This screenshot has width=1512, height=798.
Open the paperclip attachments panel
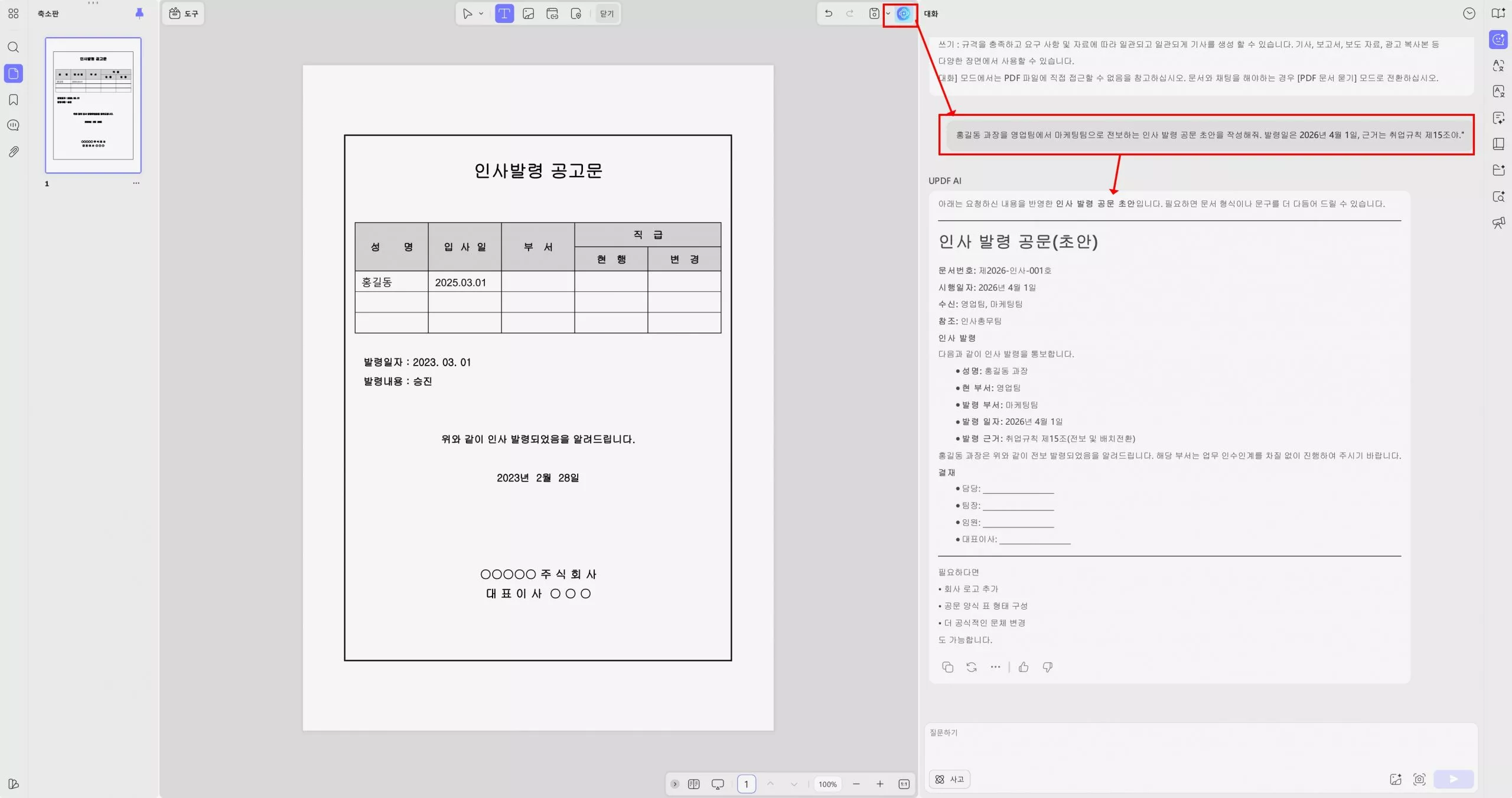click(x=13, y=151)
